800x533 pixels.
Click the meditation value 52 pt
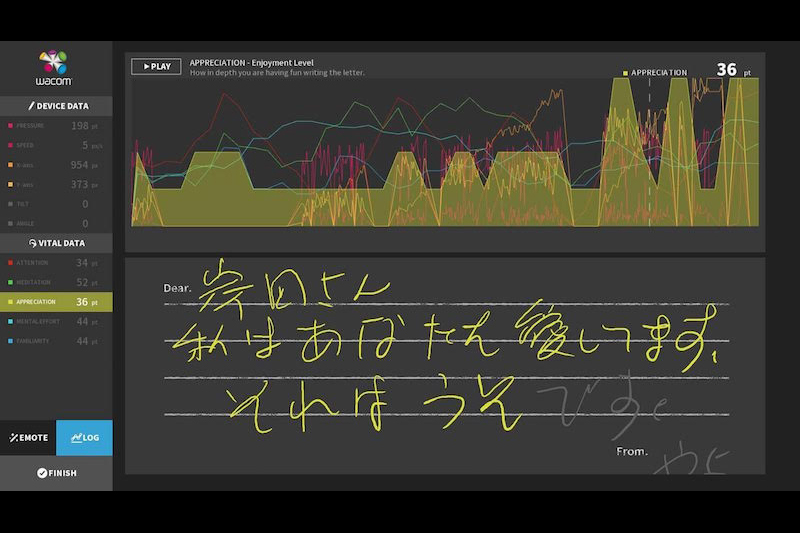[x=87, y=282]
